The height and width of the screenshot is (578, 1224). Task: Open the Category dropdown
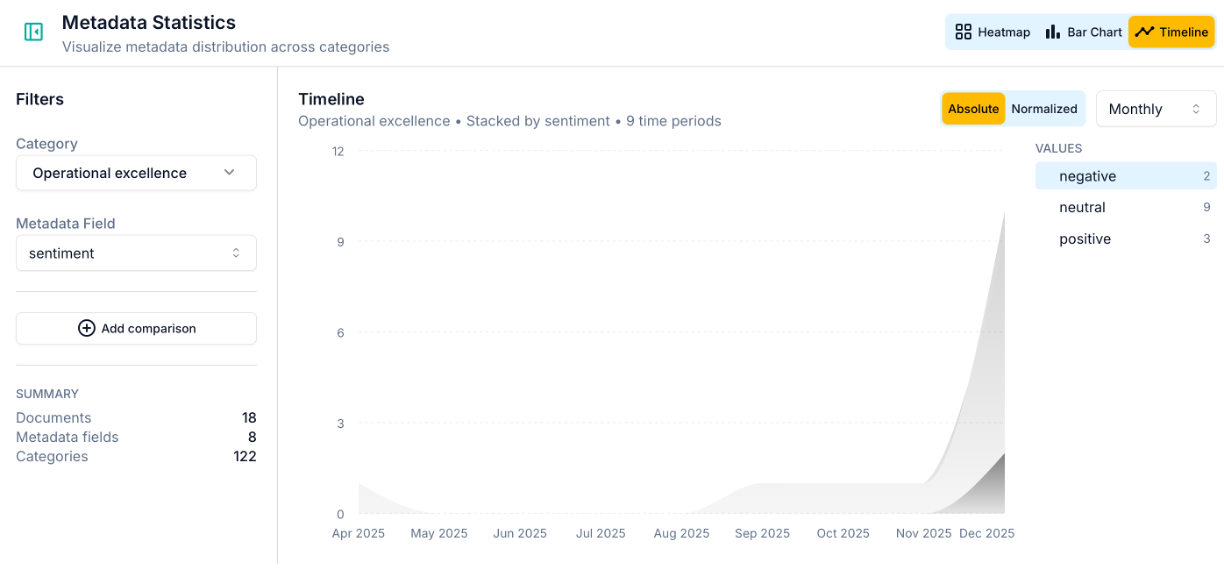tap(136, 173)
